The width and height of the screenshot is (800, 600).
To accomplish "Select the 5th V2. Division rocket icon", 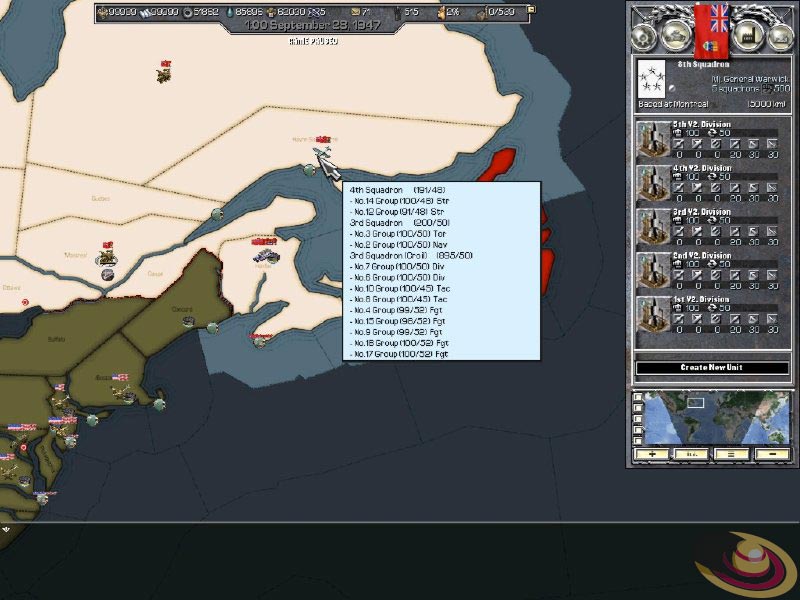I will [x=652, y=141].
